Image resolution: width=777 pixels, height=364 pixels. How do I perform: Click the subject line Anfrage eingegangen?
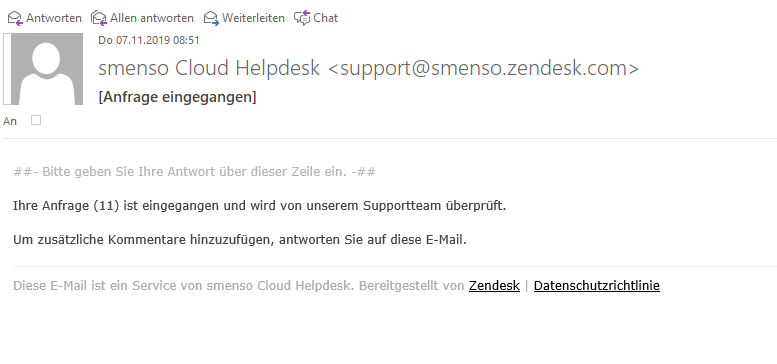coord(177,97)
